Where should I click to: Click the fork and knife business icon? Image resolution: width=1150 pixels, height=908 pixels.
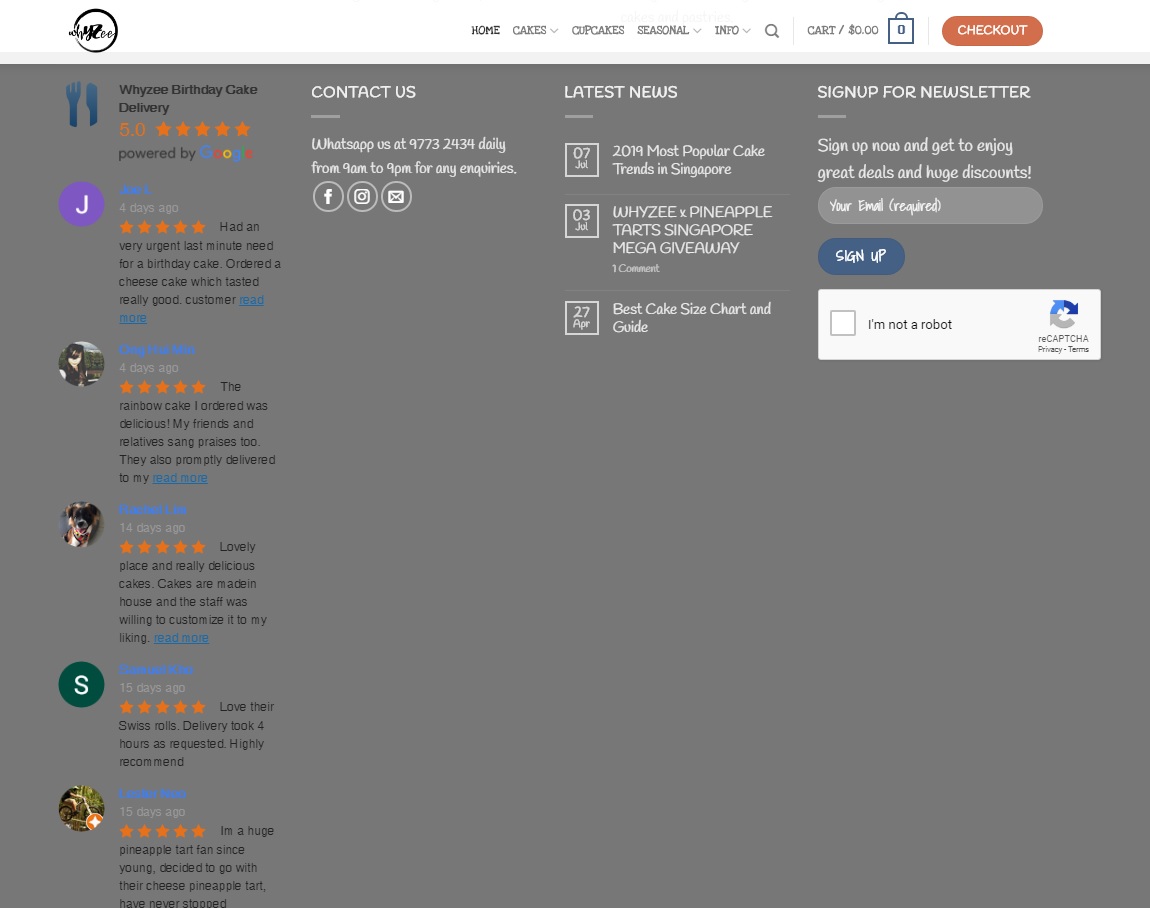(81, 104)
